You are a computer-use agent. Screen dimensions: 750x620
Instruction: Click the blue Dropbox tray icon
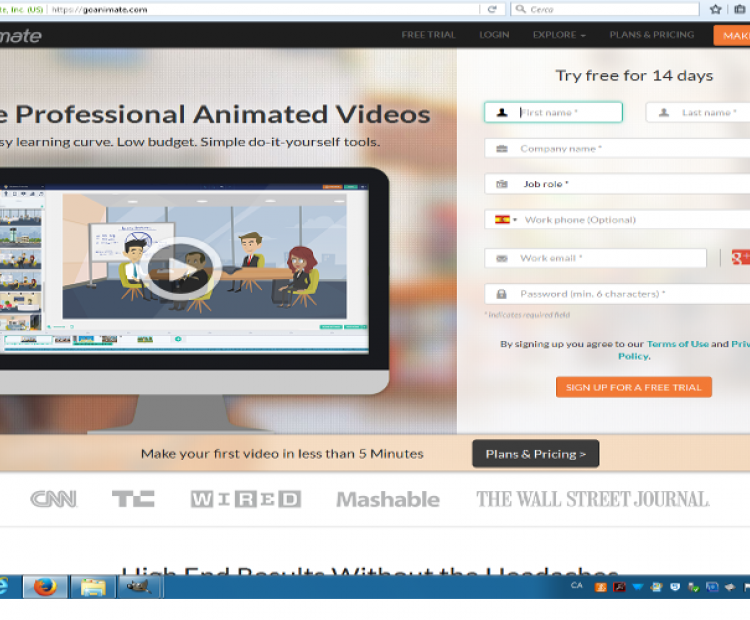[638, 587]
